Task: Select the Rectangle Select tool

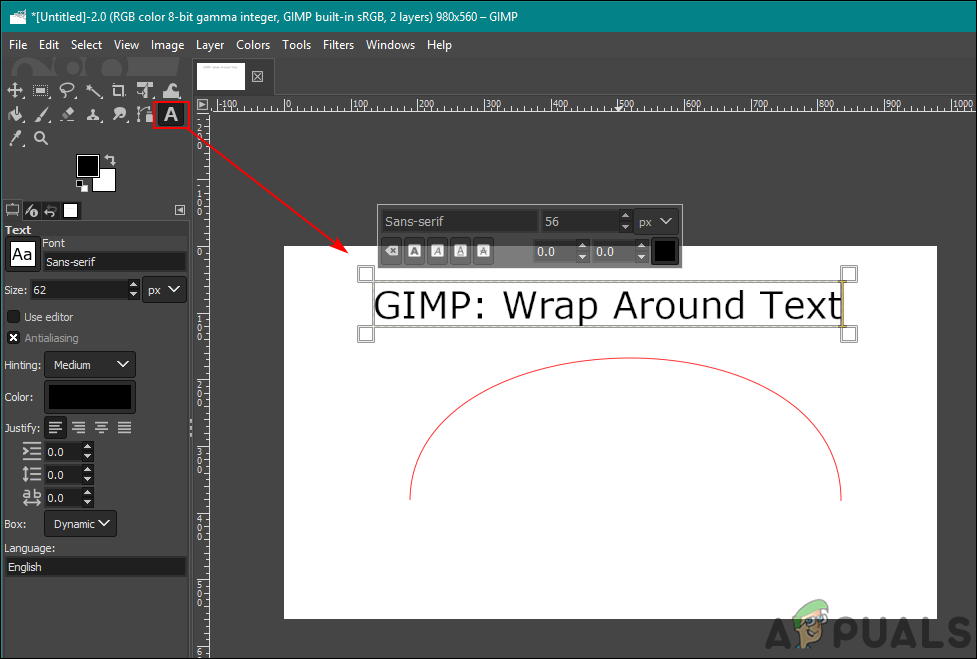Action: (x=41, y=91)
